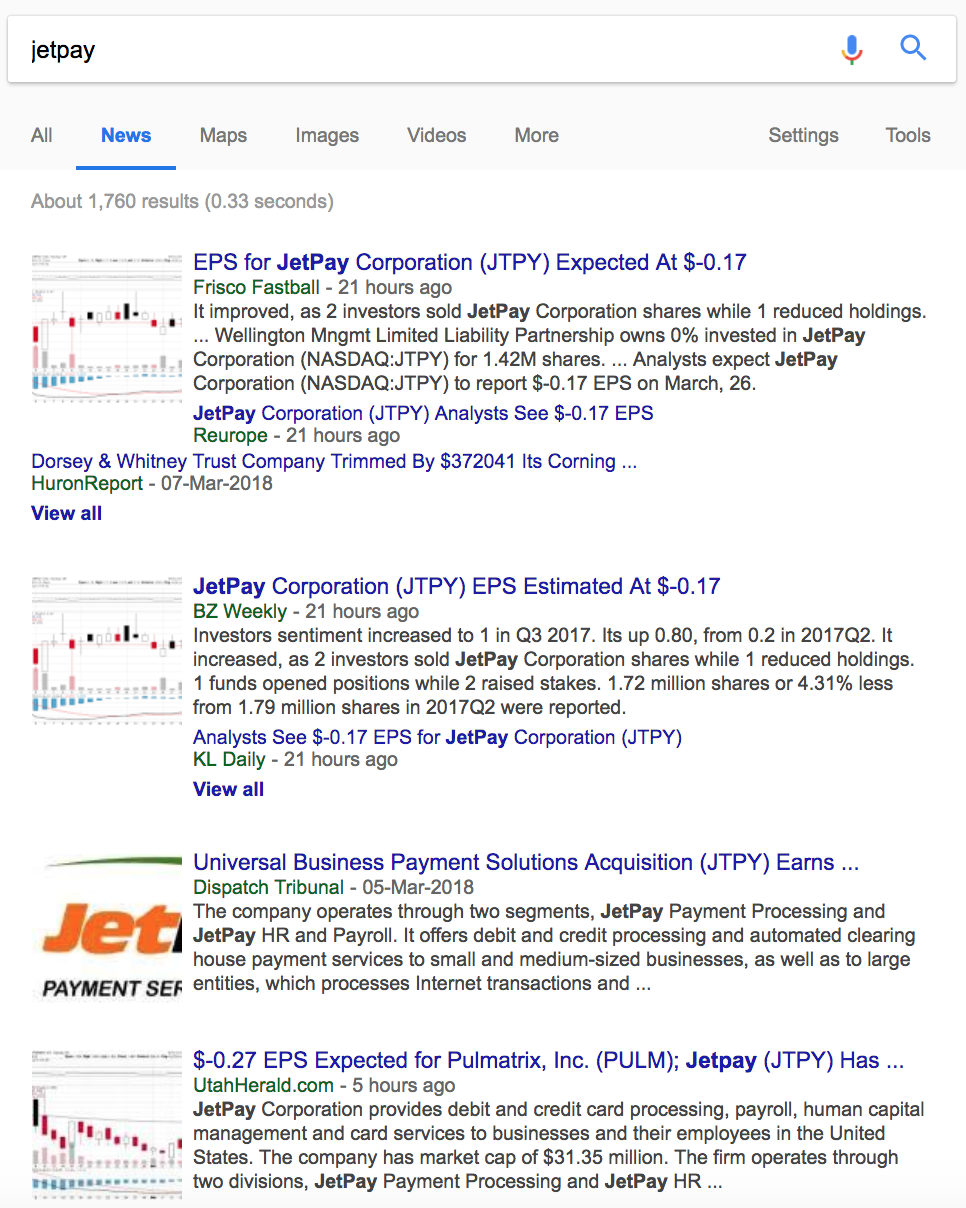Screen dimensions: 966x1208
Task: Open 'JetPay Corporation EPS Estimated At' headline
Action: [x=456, y=586]
